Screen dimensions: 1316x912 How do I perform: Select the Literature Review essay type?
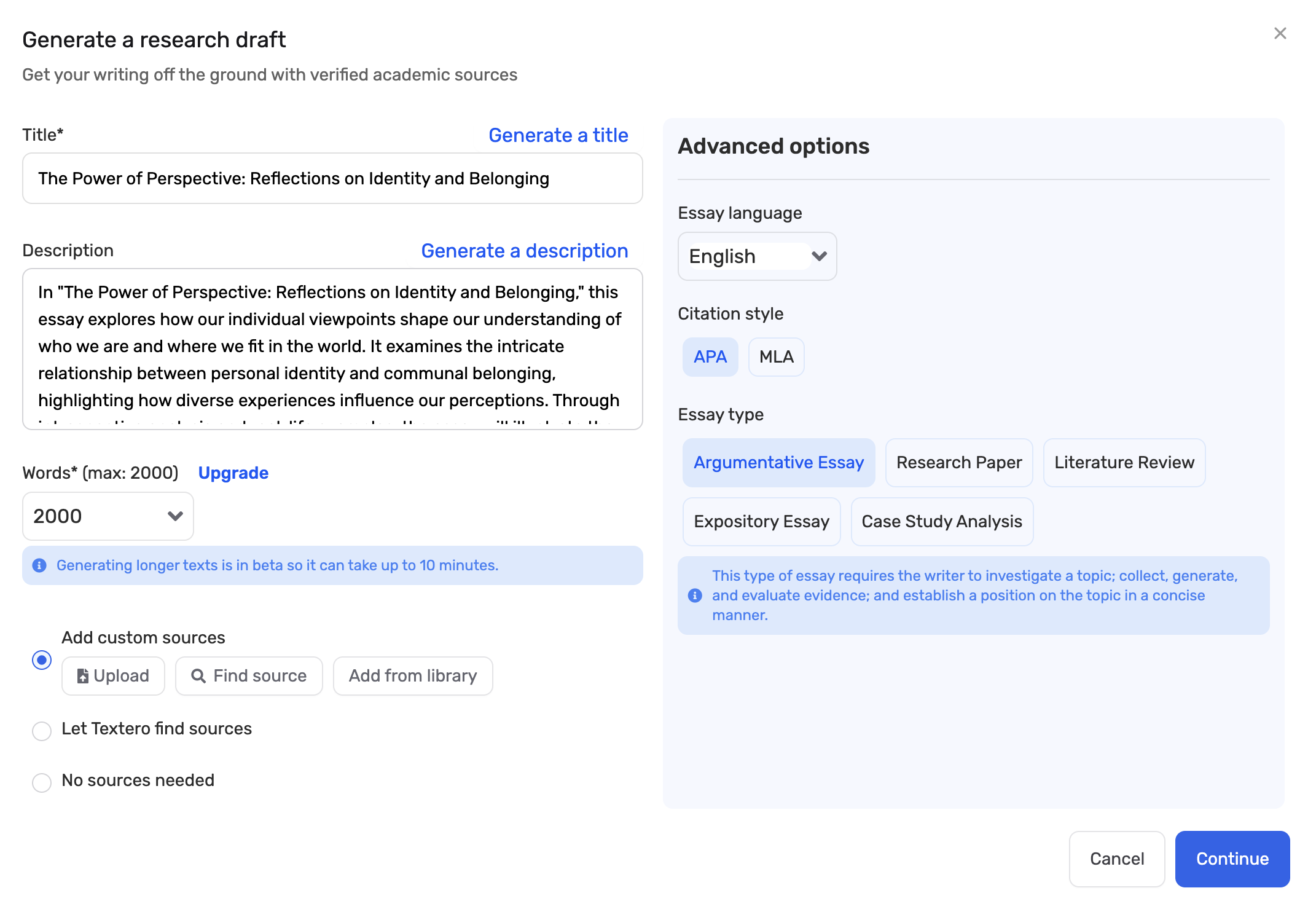1124,462
